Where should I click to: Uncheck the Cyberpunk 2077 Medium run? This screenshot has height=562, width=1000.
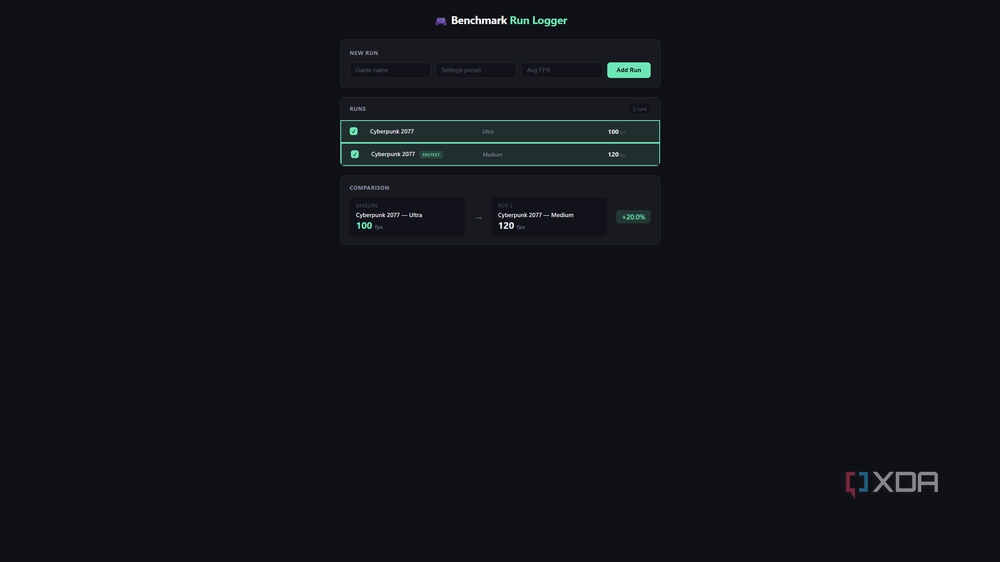click(355, 154)
